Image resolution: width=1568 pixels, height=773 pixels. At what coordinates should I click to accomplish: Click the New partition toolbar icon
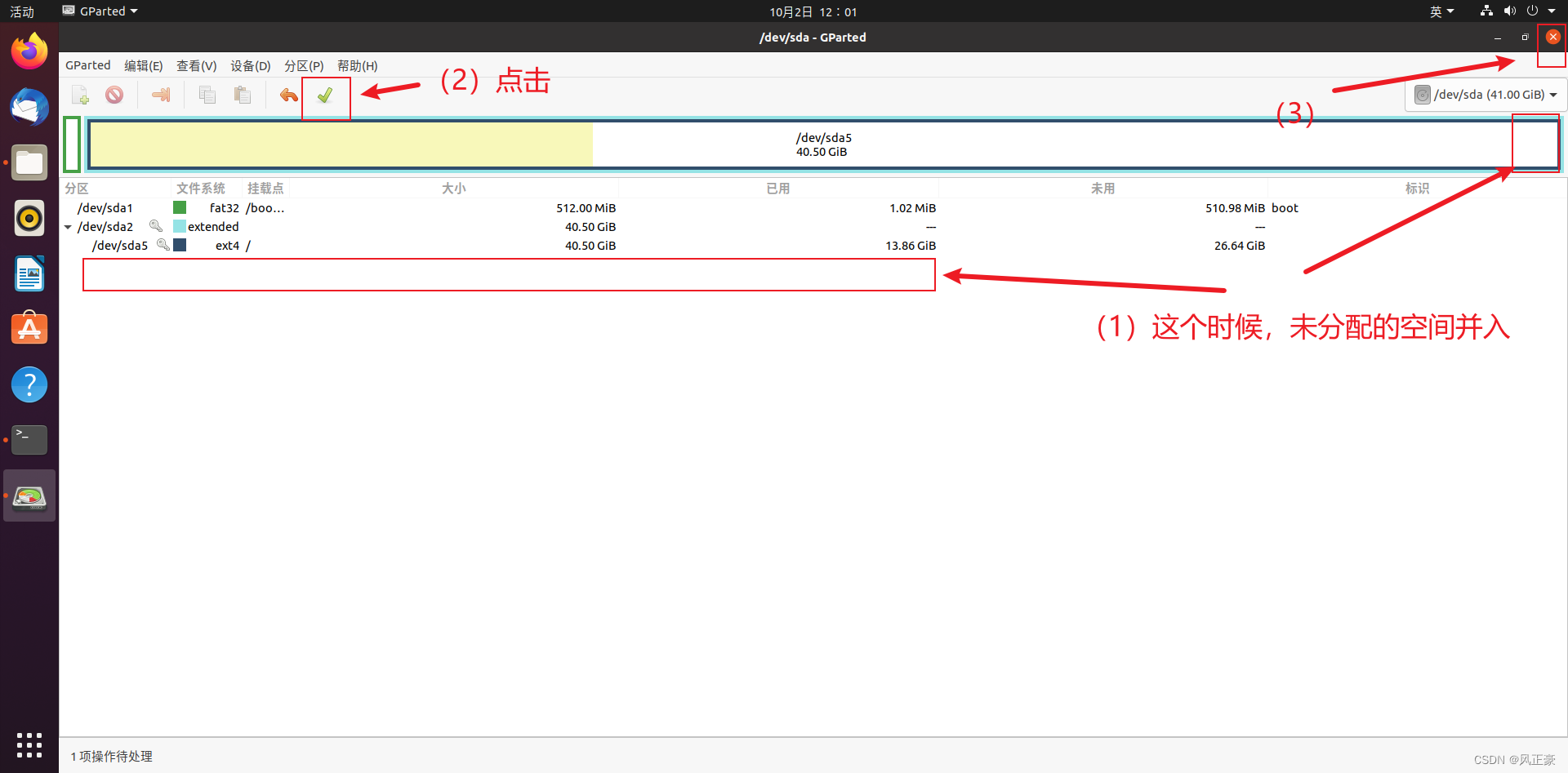point(80,96)
